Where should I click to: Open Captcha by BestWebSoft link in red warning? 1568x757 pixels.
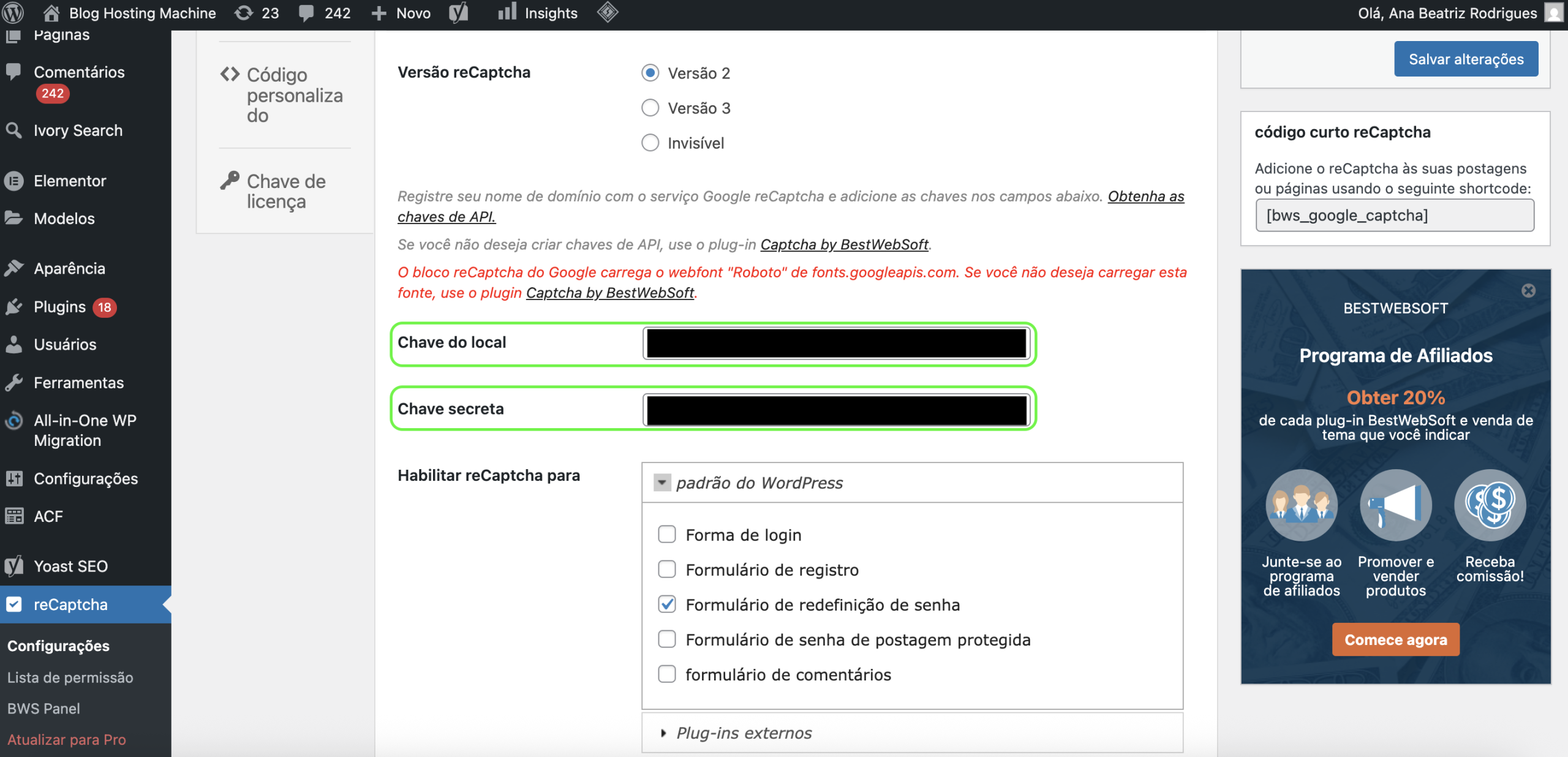coord(610,293)
